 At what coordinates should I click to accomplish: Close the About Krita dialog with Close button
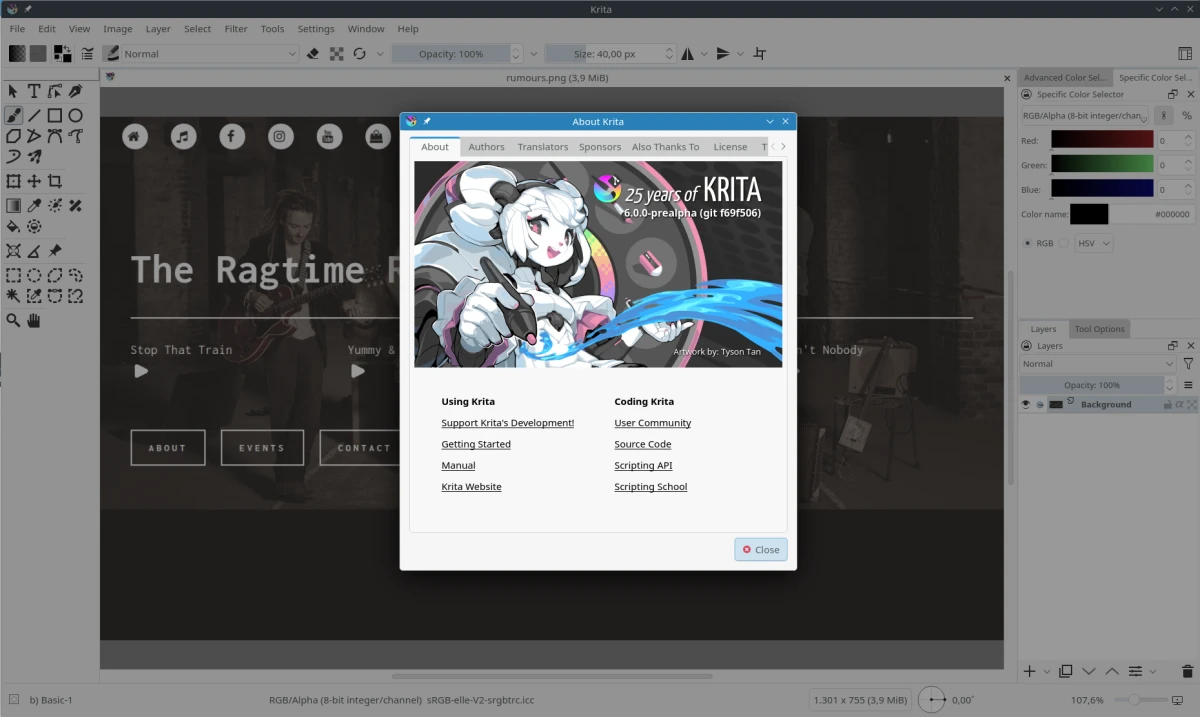(x=761, y=549)
